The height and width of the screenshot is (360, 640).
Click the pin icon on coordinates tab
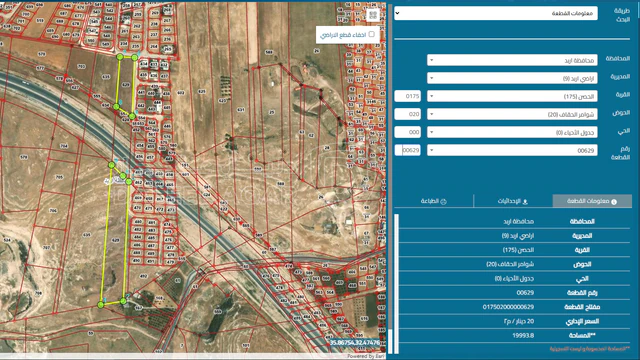point(525,201)
